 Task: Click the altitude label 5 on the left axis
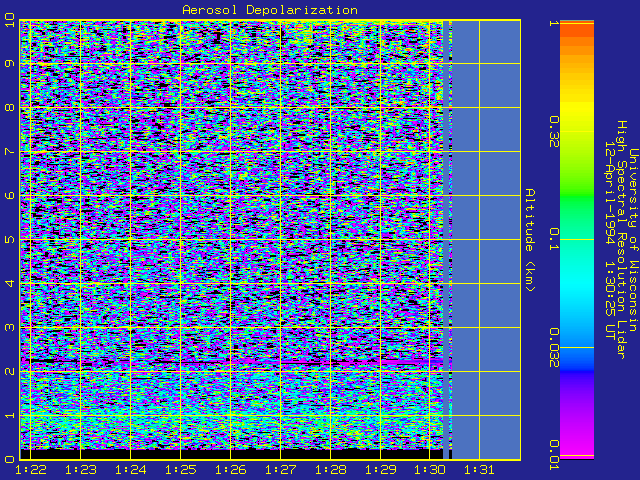click(x=10, y=240)
